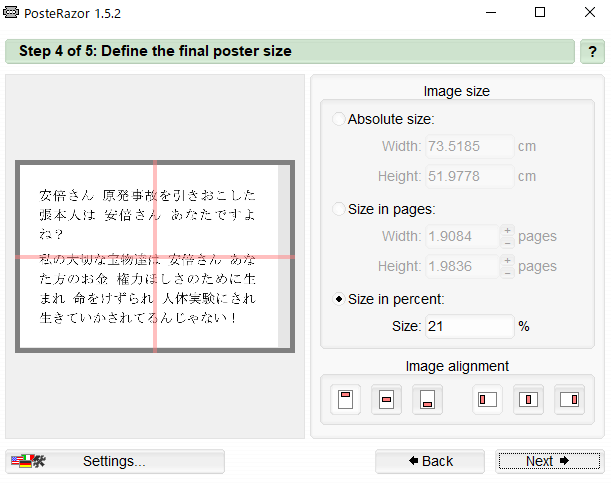611x483 pixels.
Task: Decrease pages Width with minus stepper
Action: 507,243
